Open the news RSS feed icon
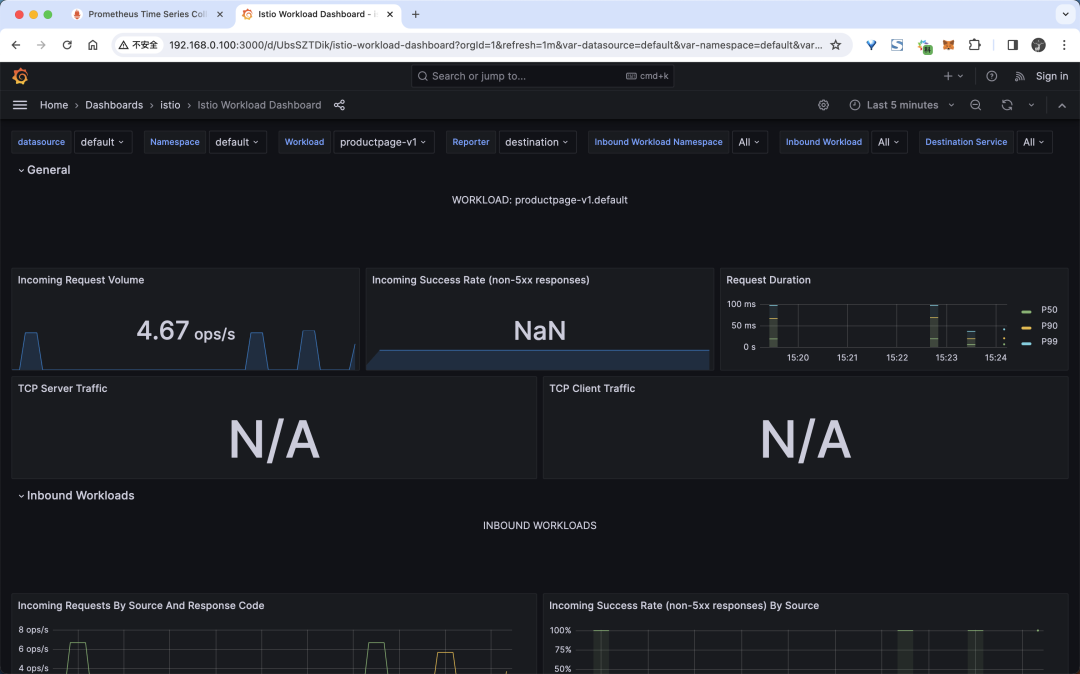Screen dimensions: 1080x674 [x=1019, y=76]
